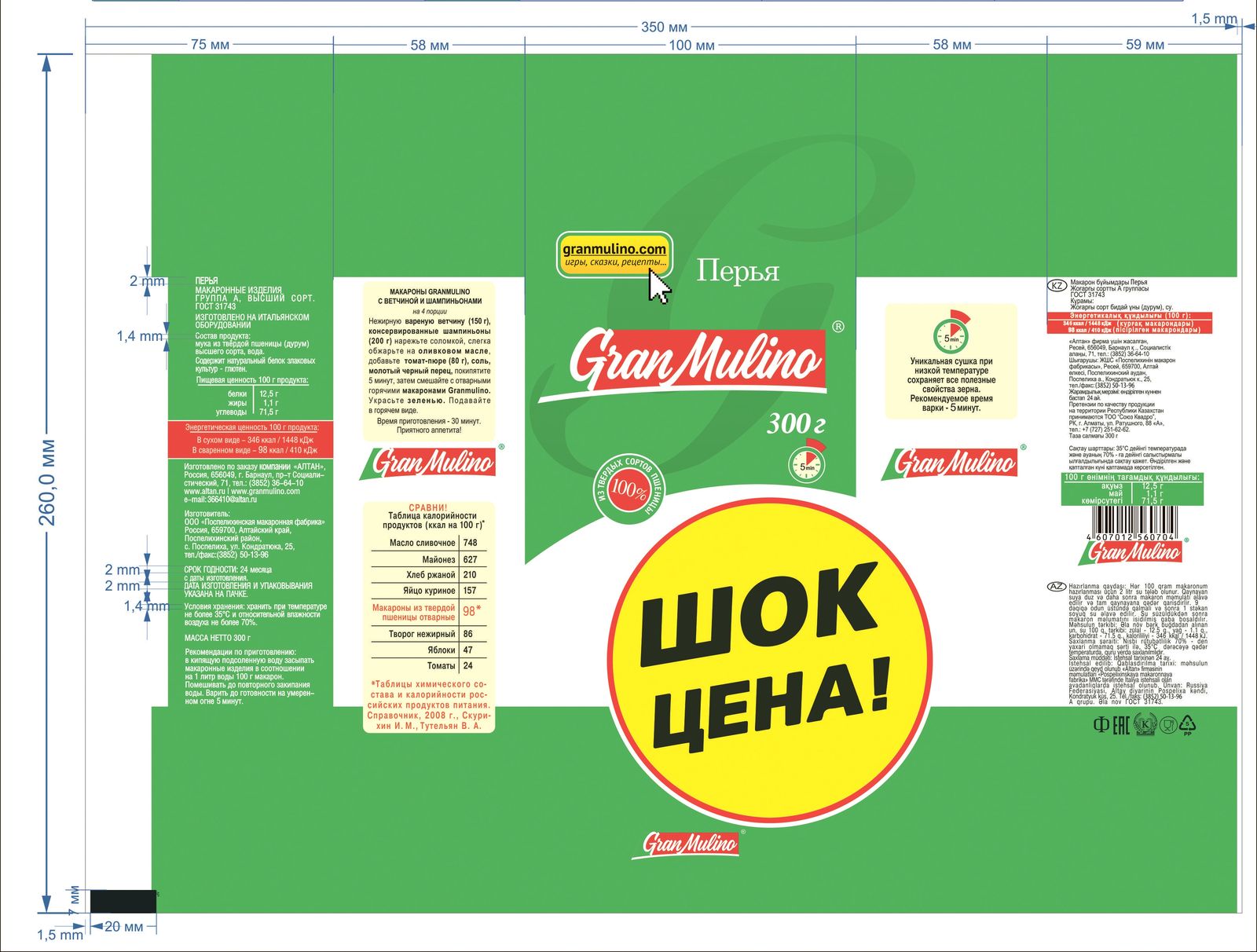Click the Яблоки 47 table row

coord(429,650)
